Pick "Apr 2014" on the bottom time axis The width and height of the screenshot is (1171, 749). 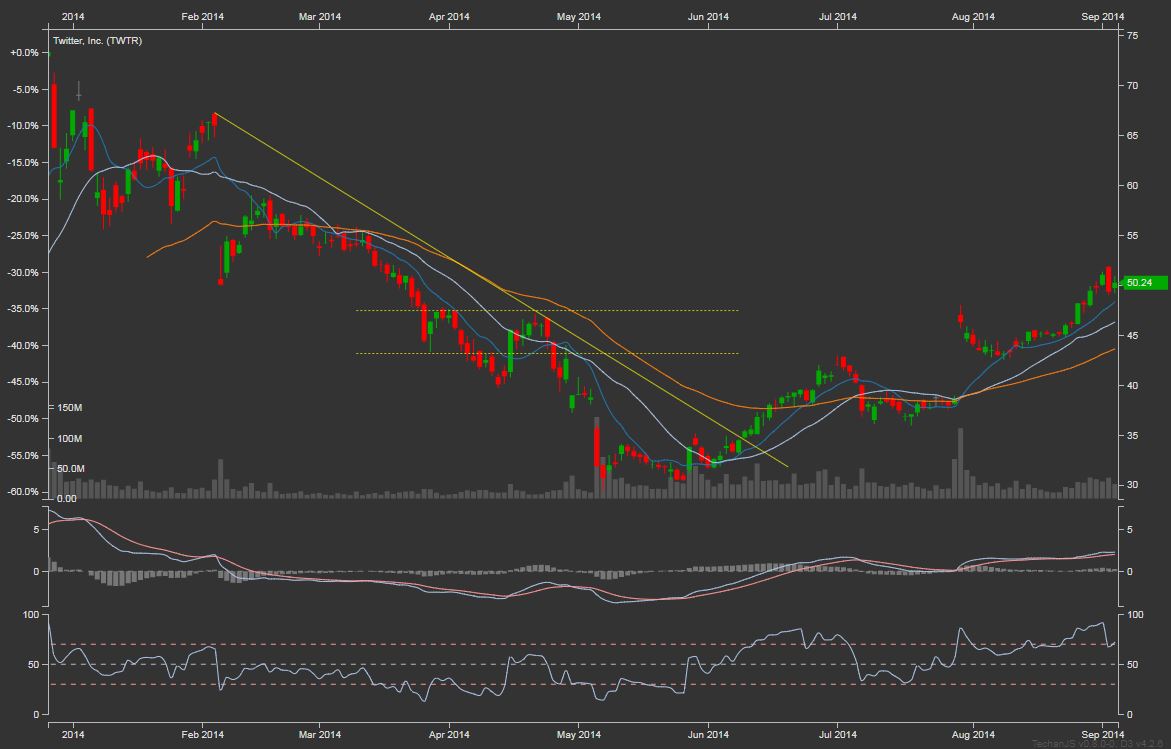(x=448, y=735)
